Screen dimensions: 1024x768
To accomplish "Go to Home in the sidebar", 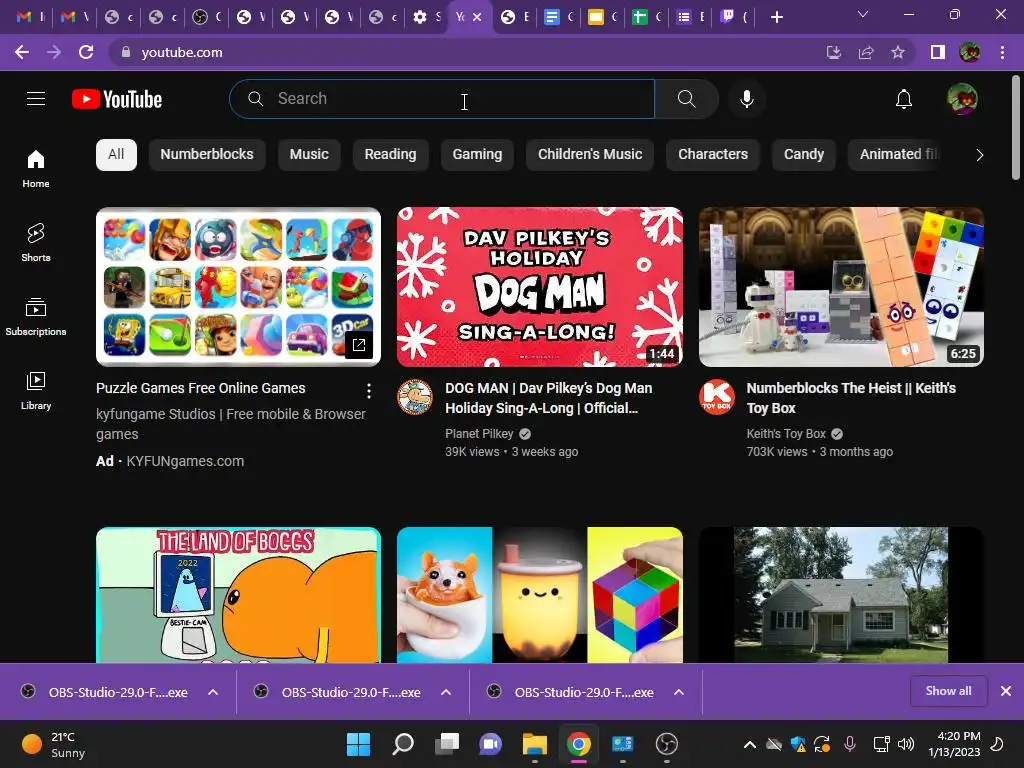I will click(36, 168).
